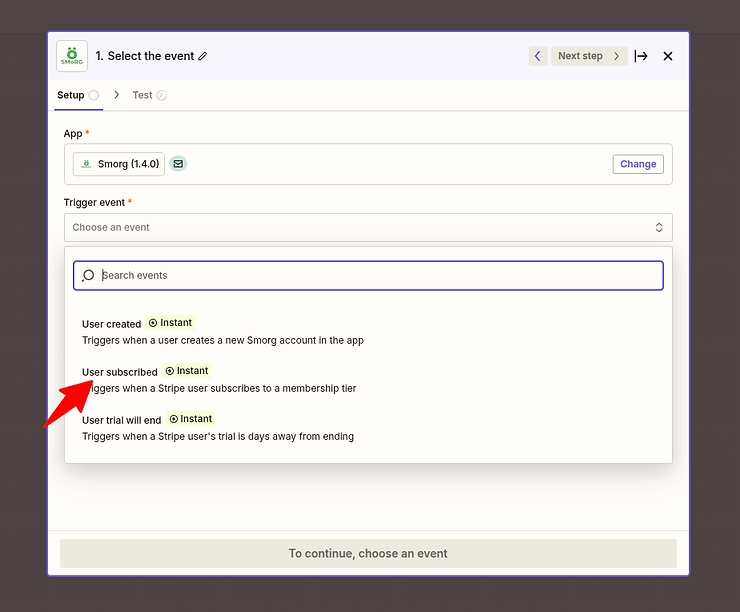Open the Trigger event dropdown
The width and height of the screenshot is (740, 612).
tap(367, 227)
